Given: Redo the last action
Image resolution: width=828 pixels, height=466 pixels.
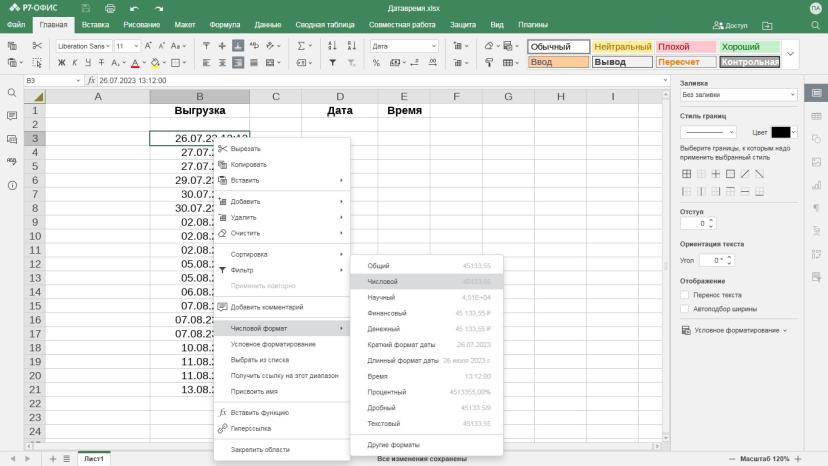Looking at the screenshot, I should click(158, 8).
